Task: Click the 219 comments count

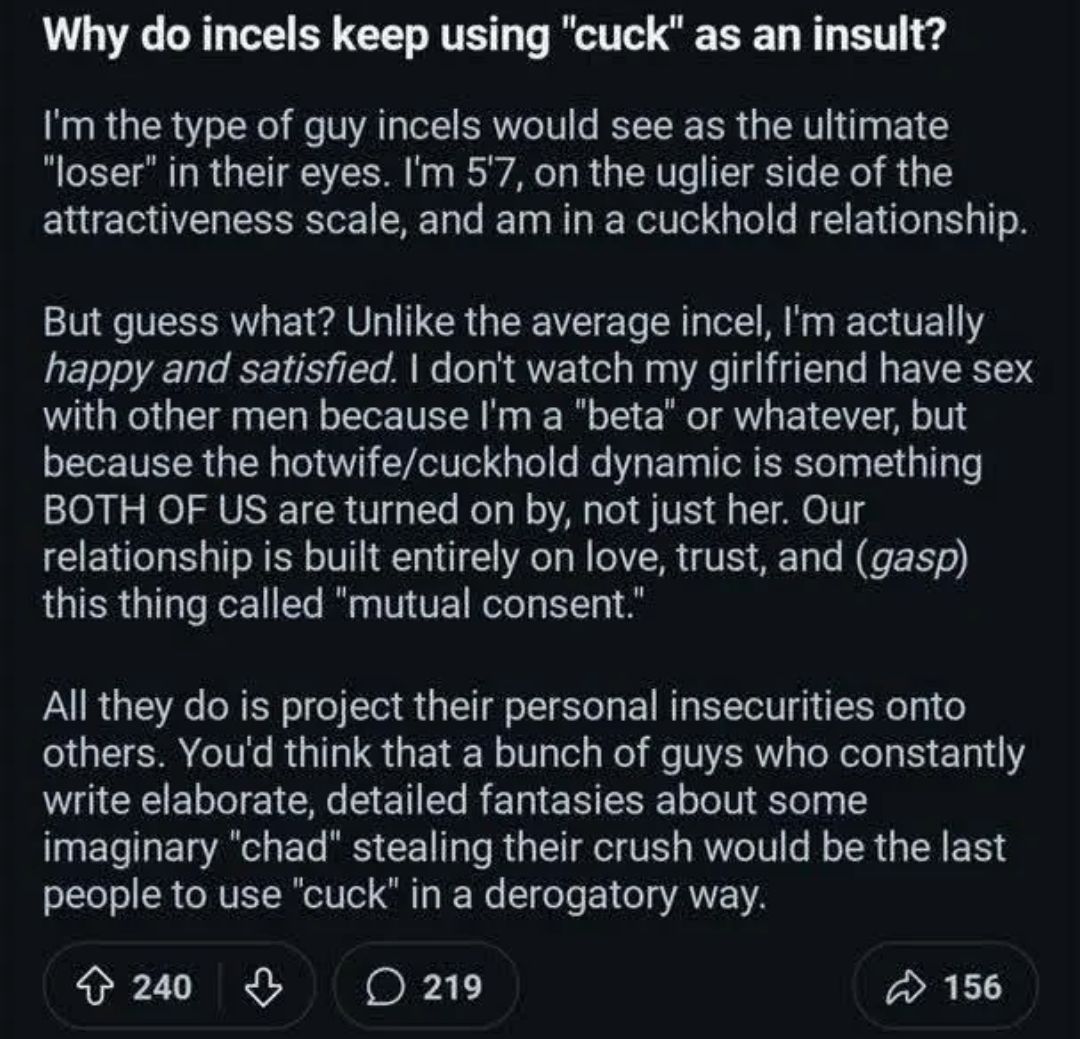Action: tap(452, 987)
